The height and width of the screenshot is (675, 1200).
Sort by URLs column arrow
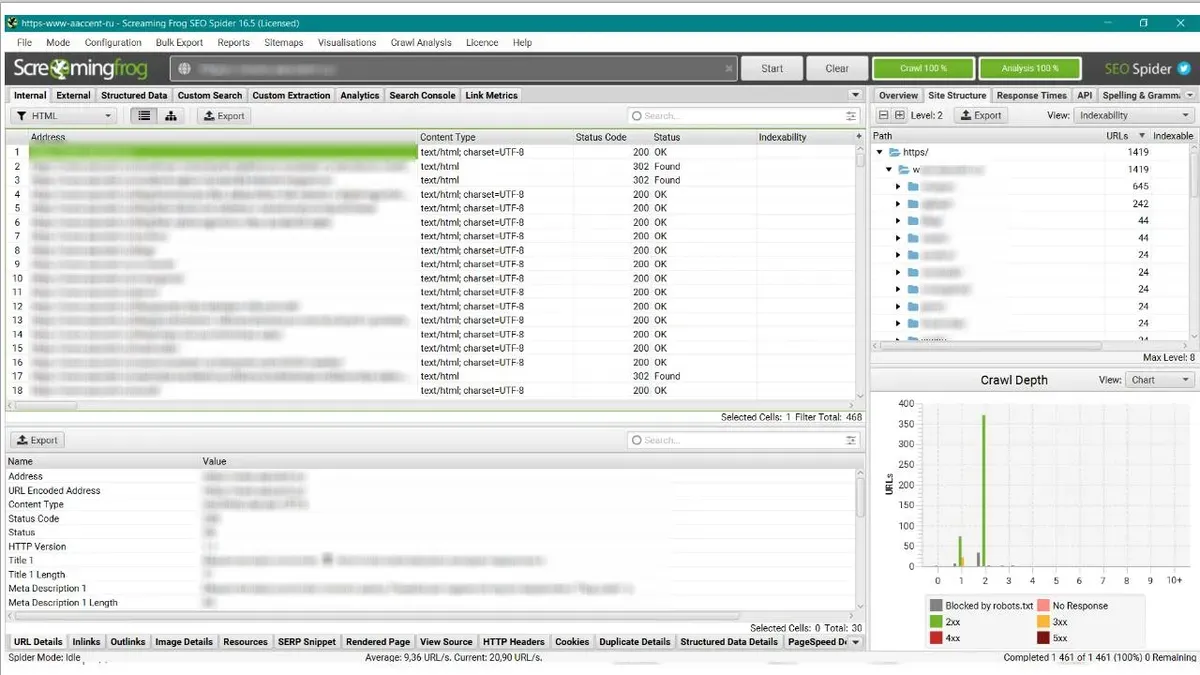pyautogui.click(x=1143, y=136)
